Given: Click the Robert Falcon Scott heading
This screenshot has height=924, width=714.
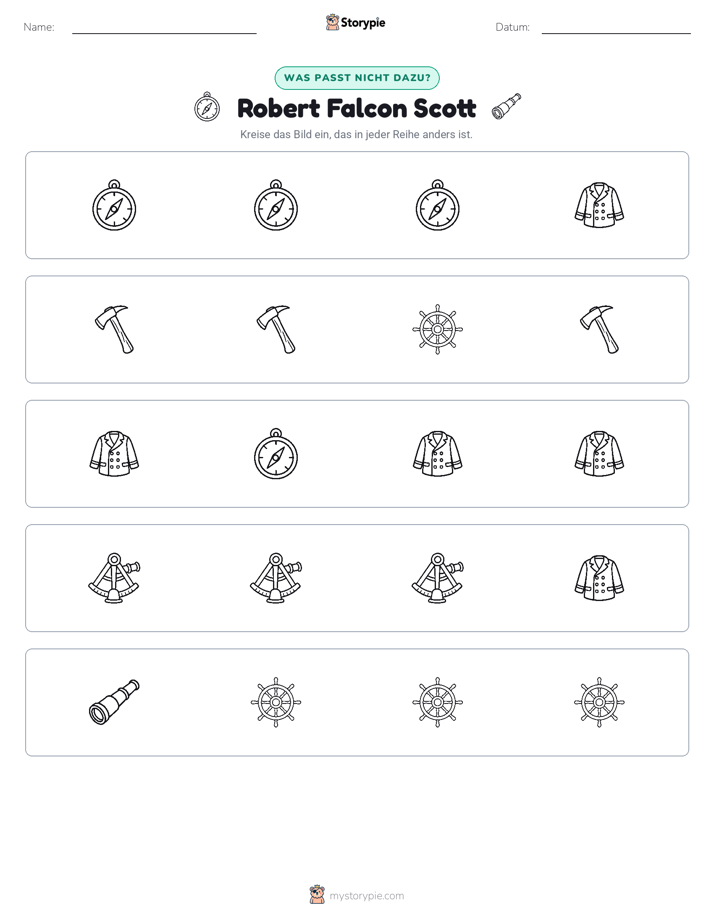Looking at the screenshot, I should tap(356, 108).
